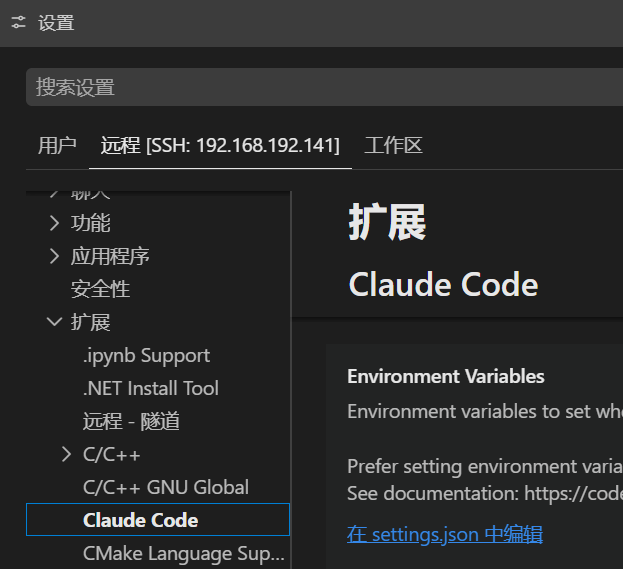Click the Environment Variables setting title
The height and width of the screenshot is (569, 623).
[x=446, y=376]
